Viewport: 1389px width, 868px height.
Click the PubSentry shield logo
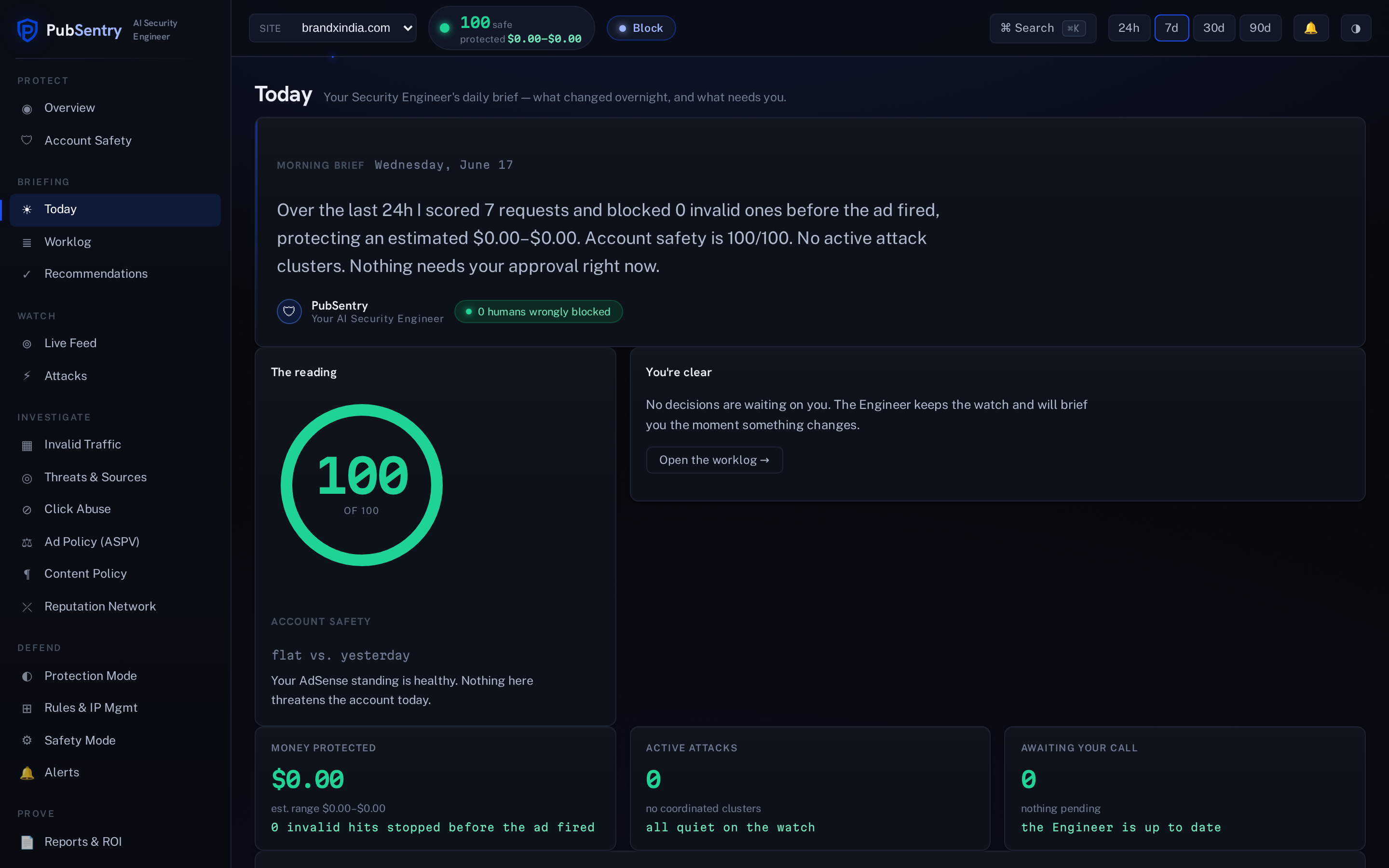pos(27,30)
